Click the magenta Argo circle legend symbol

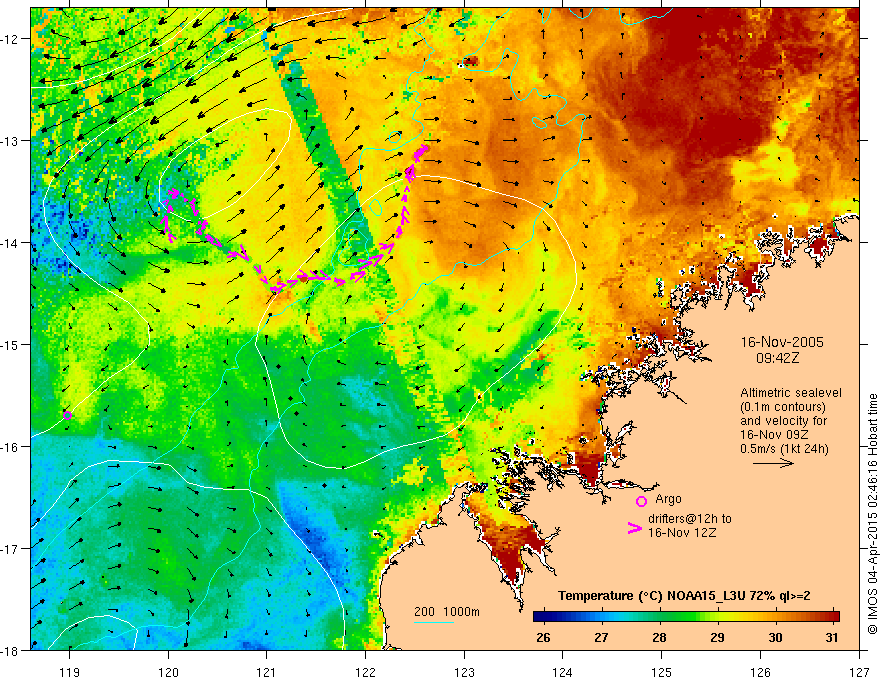point(641,501)
